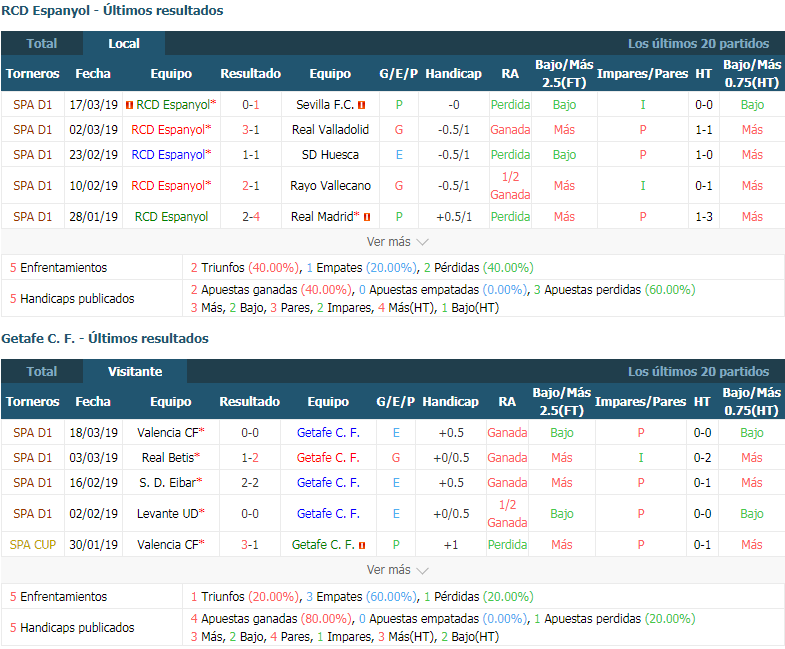Viewport: 785px width, 649px height.
Task: Click the 2-4 result versus Real Madrid
Action: pos(251,217)
